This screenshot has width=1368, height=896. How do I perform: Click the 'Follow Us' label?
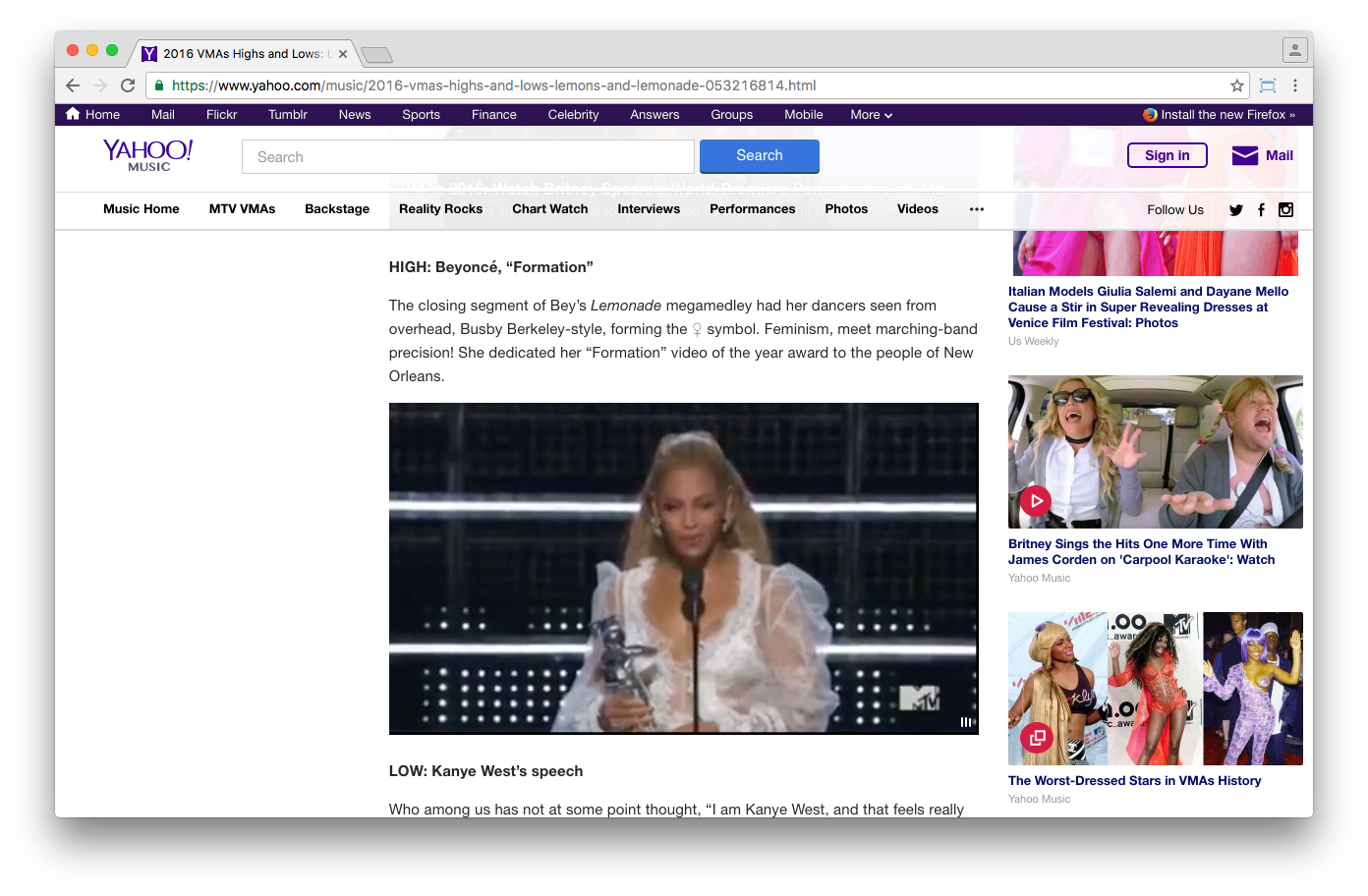click(x=1175, y=209)
